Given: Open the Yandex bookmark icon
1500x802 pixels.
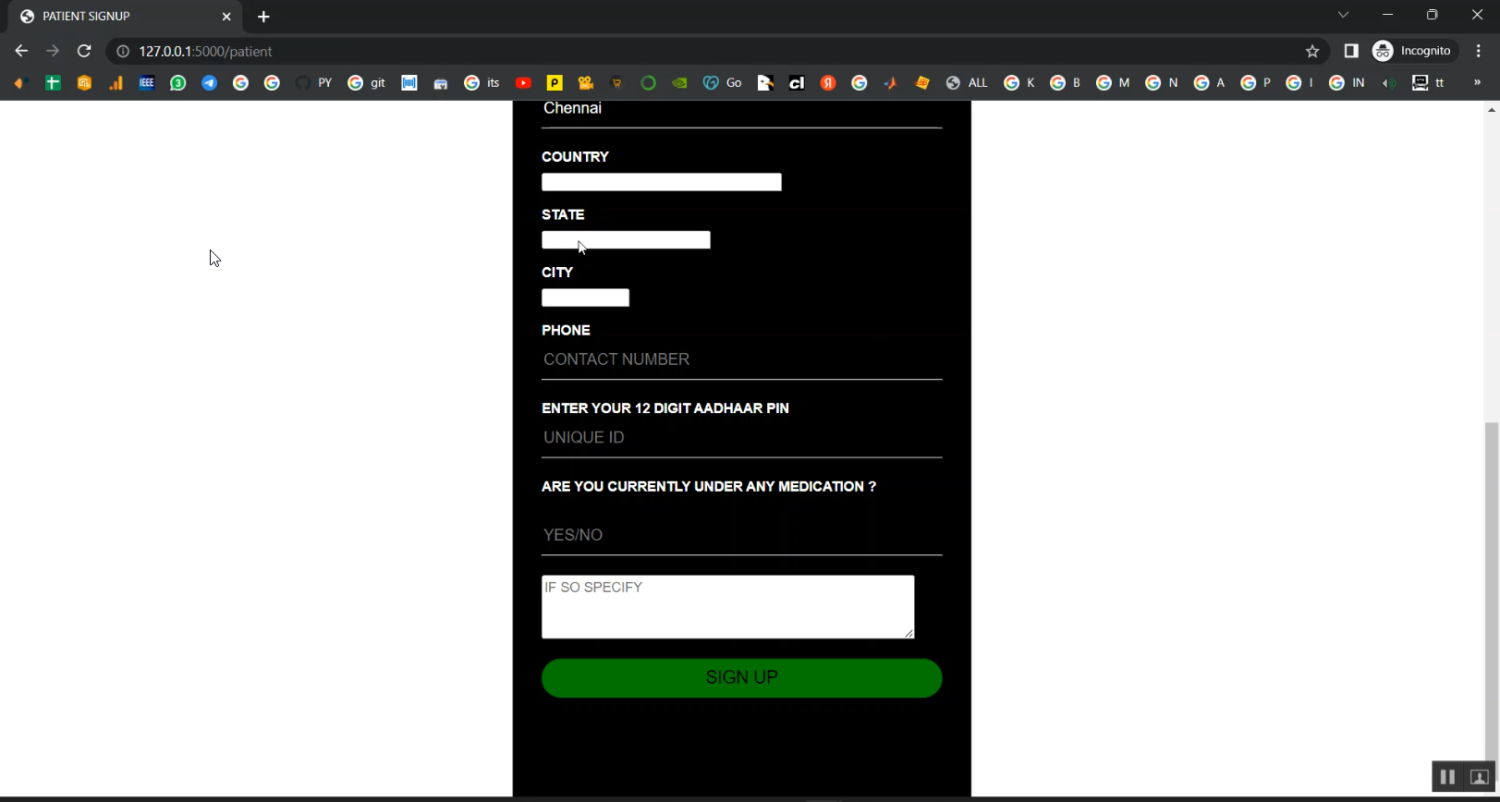Looking at the screenshot, I should click(828, 83).
